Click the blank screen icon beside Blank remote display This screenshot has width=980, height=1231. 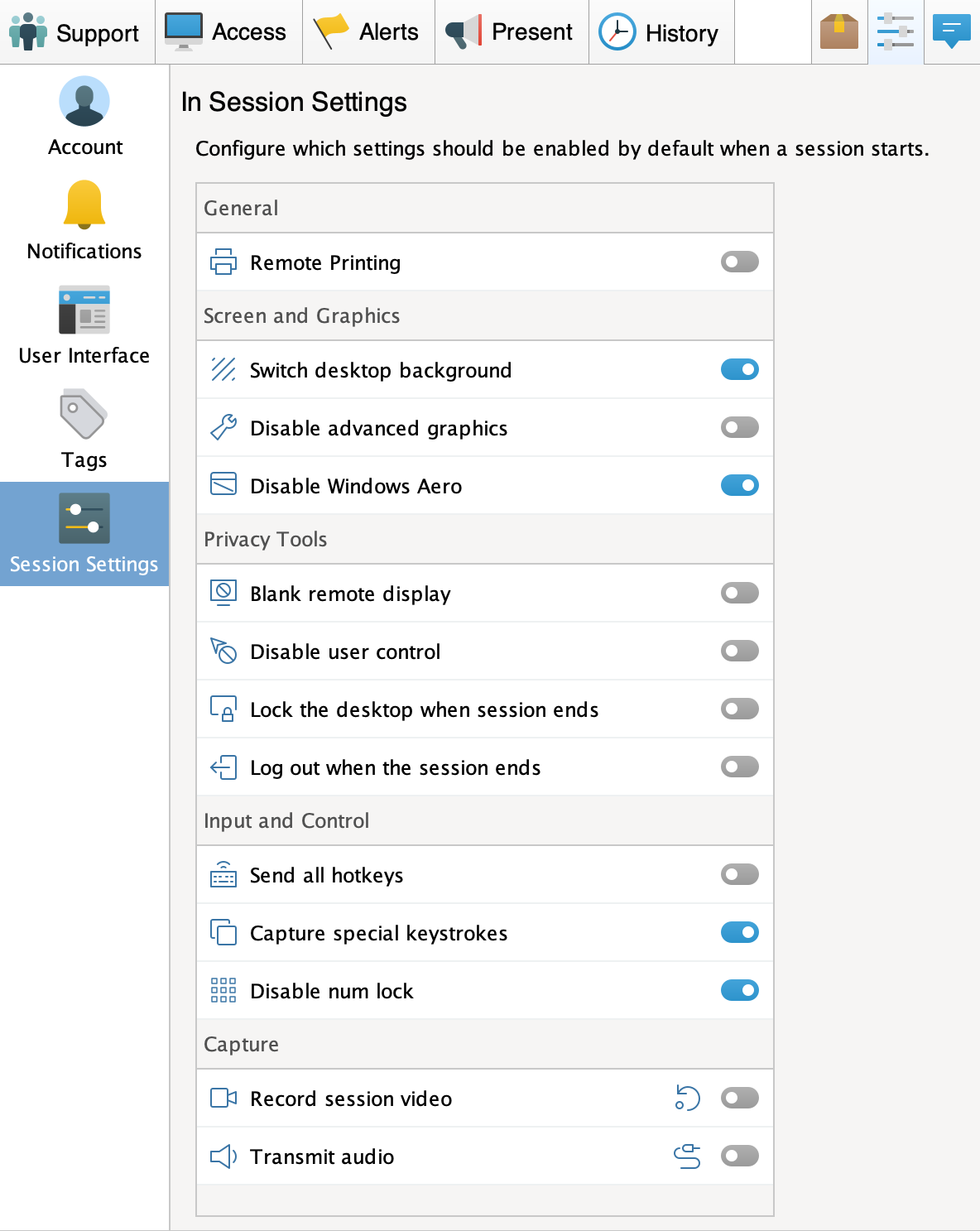point(223,593)
